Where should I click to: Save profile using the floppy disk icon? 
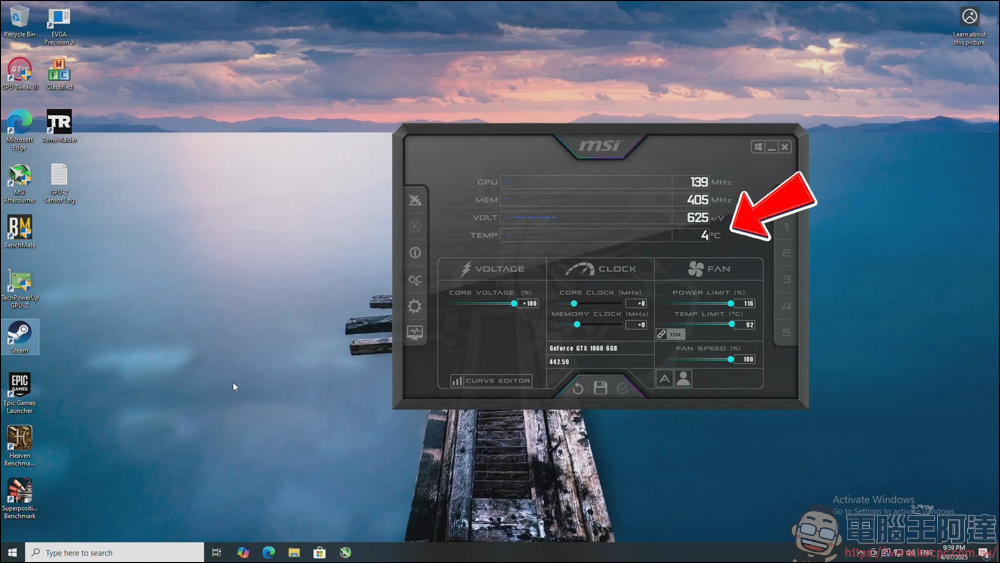click(600, 388)
